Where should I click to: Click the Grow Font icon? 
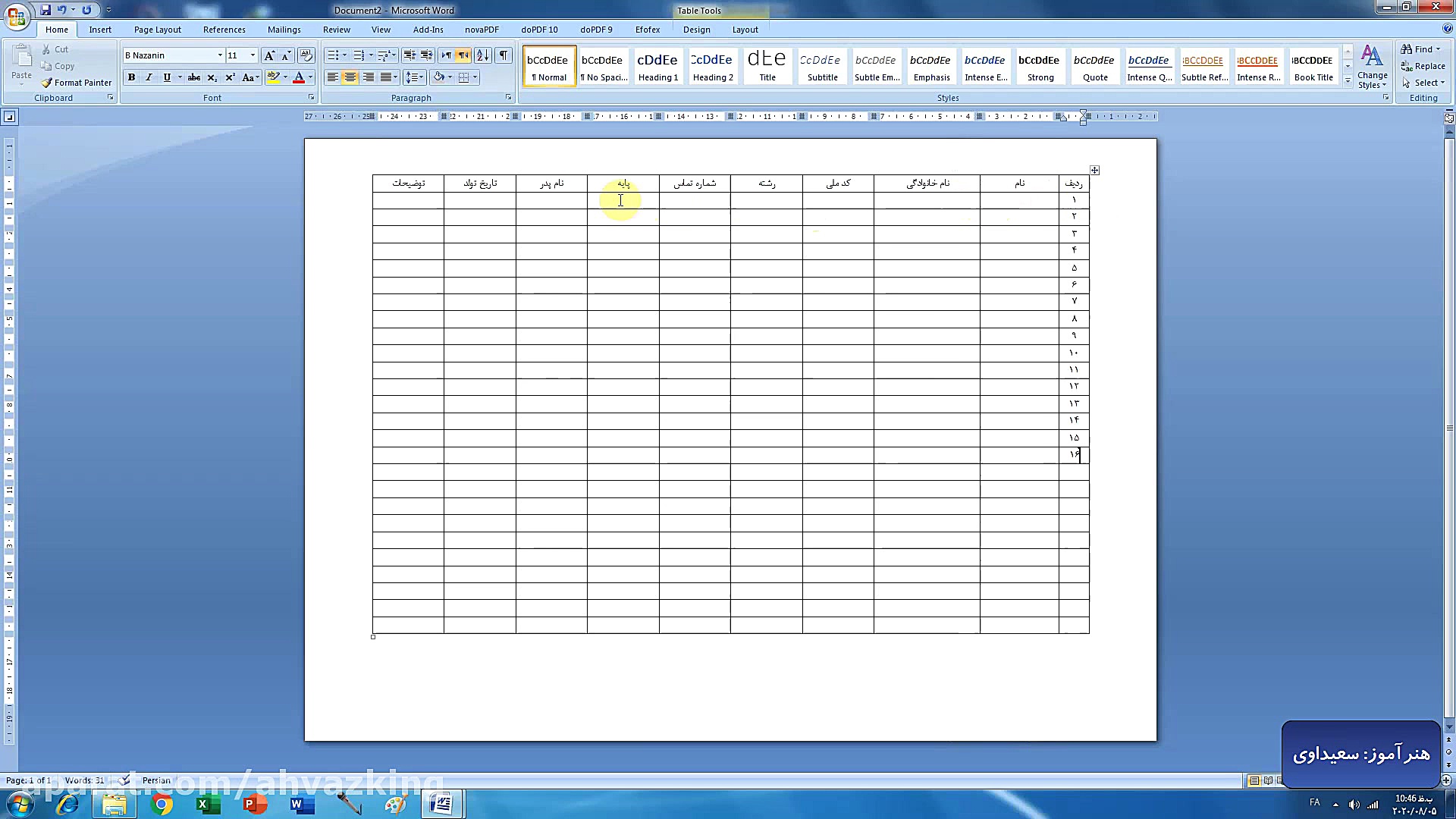tap(269, 55)
